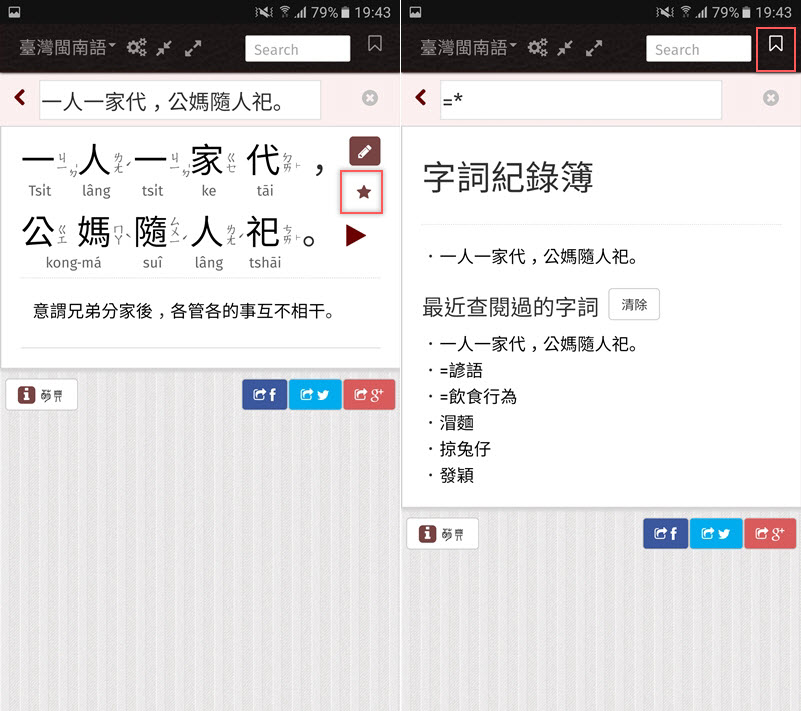Share to Google+ from the left screen
The height and width of the screenshot is (711, 801).
point(369,395)
